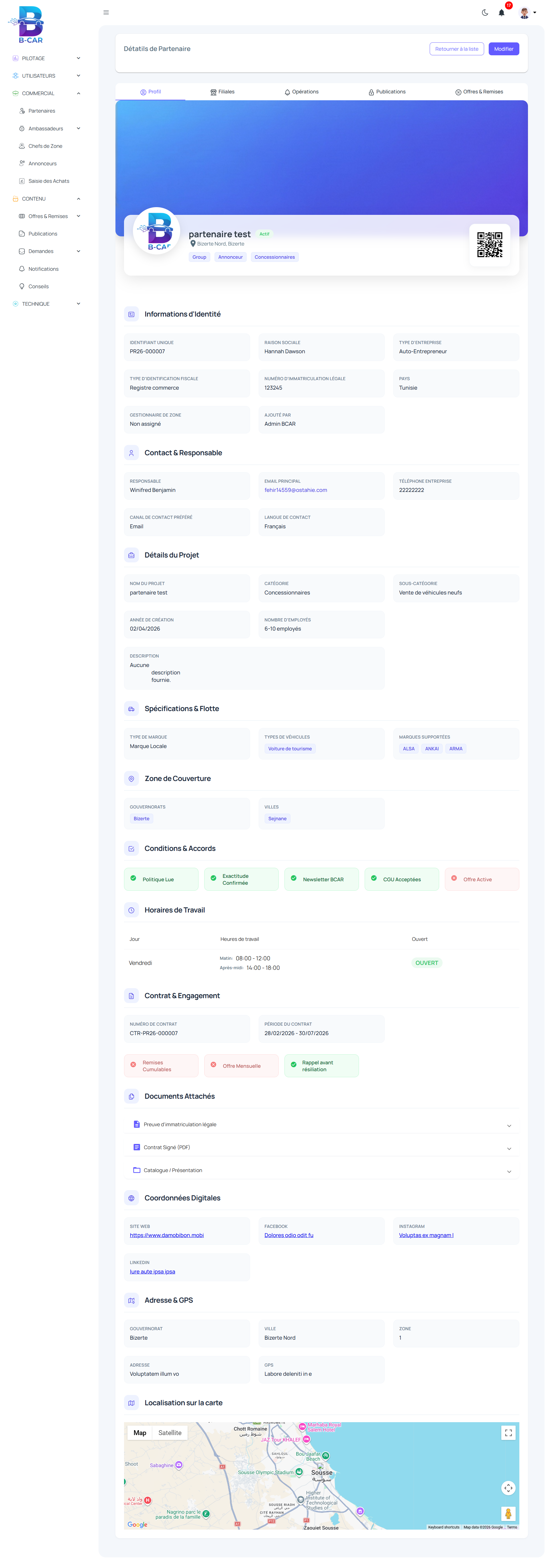Click the Conditions & Accords section icon

(131, 849)
